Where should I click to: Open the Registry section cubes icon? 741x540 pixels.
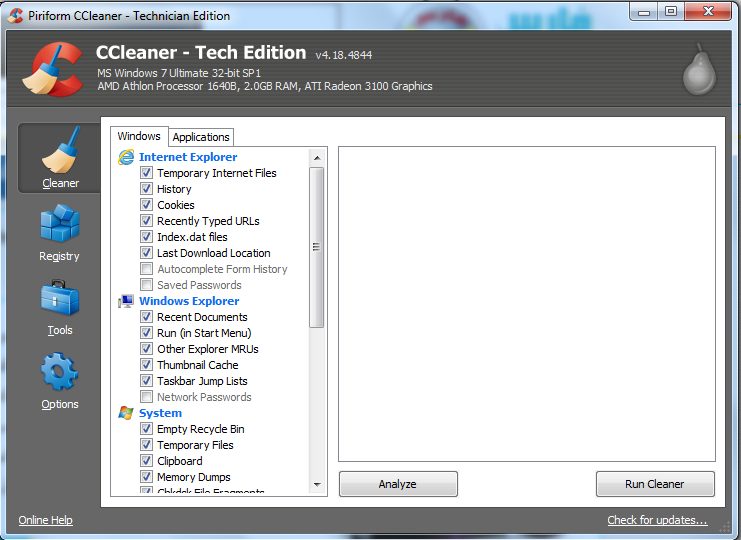(x=60, y=223)
